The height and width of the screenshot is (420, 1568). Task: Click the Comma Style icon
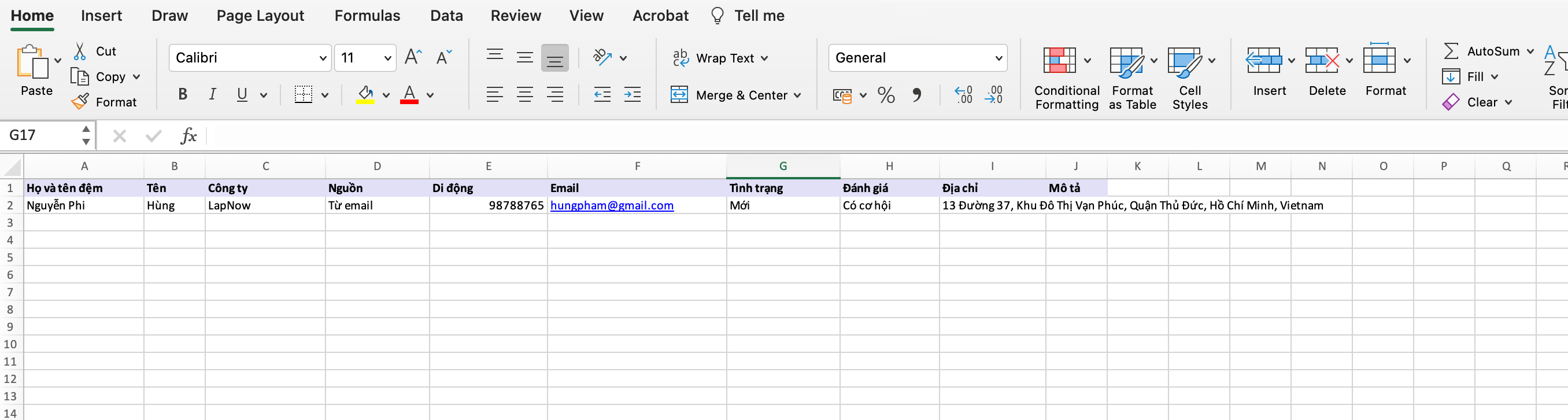coord(916,95)
